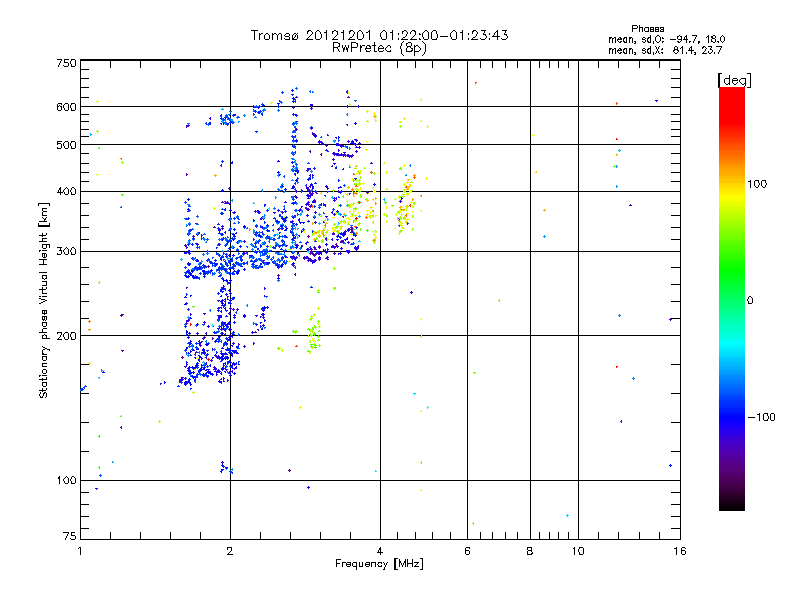
Task: Click the 'Phases' header label
Action: coord(647,29)
